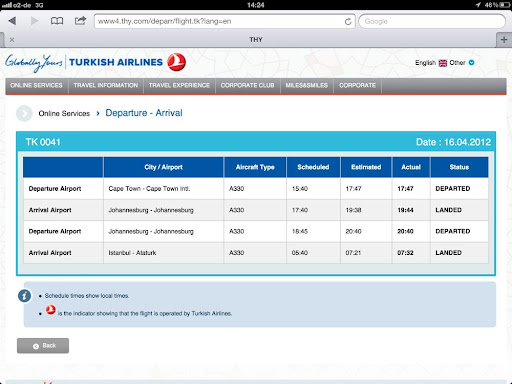Click the Turkish Airlines logo
This screenshot has width=512, height=384.
coord(95,62)
